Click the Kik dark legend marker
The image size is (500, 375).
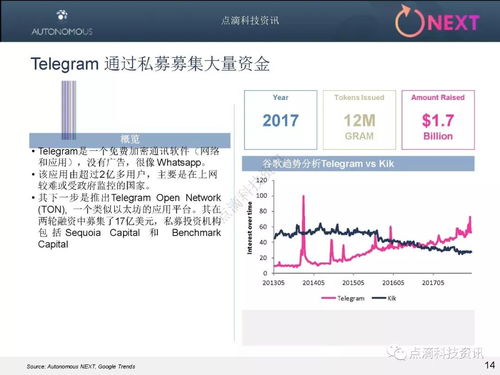tap(379, 298)
